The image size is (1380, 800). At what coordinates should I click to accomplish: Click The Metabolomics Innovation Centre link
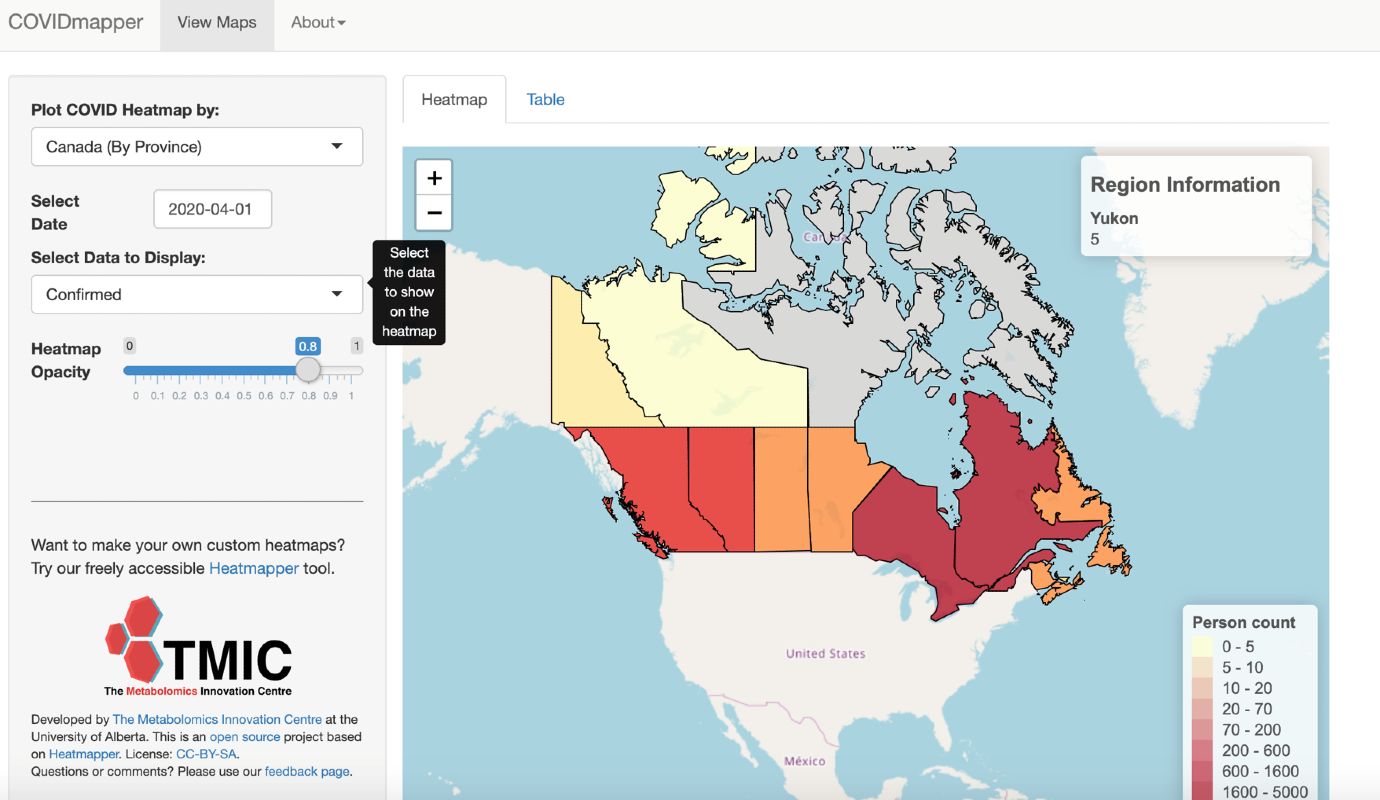point(217,719)
